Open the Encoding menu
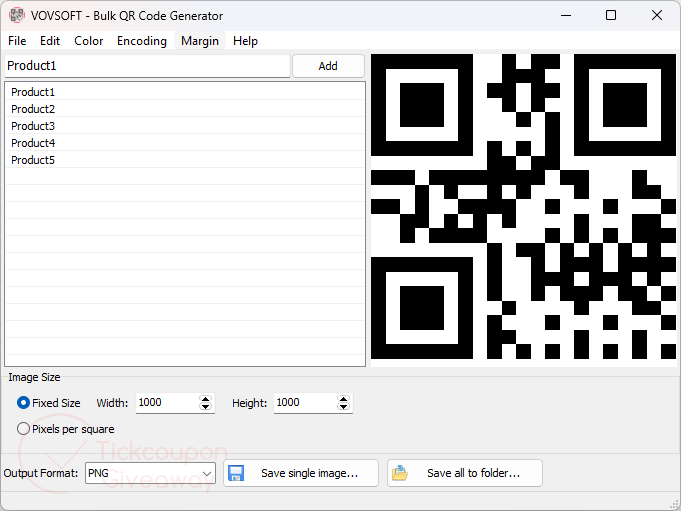The width and height of the screenshot is (681, 511). (x=142, y=41)
